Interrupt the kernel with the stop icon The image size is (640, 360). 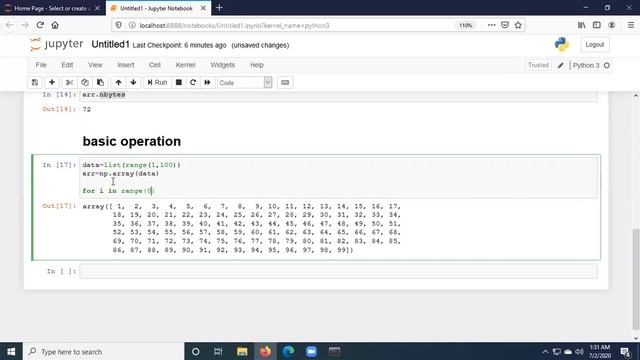tap(179, 82)
